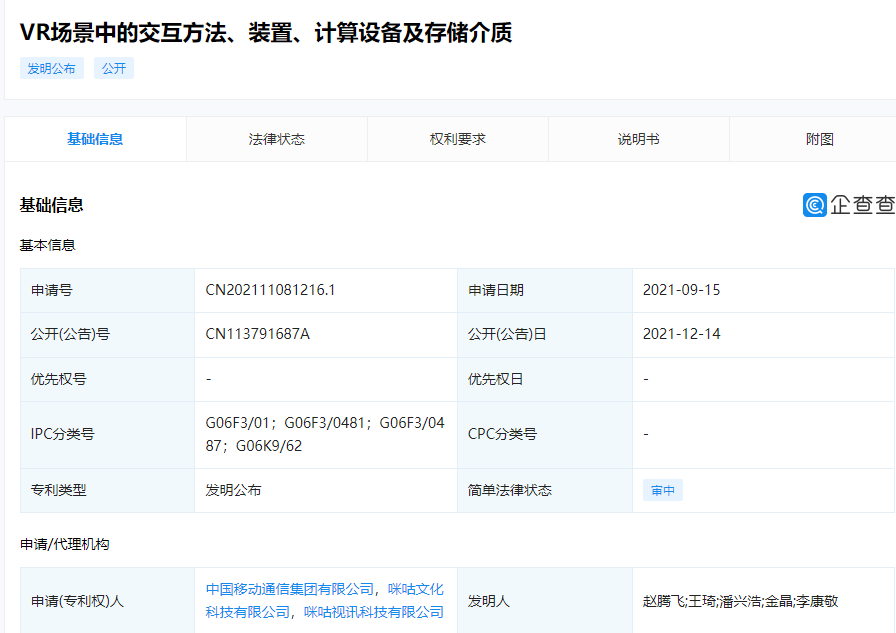Click the 公开(公告)日 label cell
This screenshot has width=896, height=633.
[545, 334]
